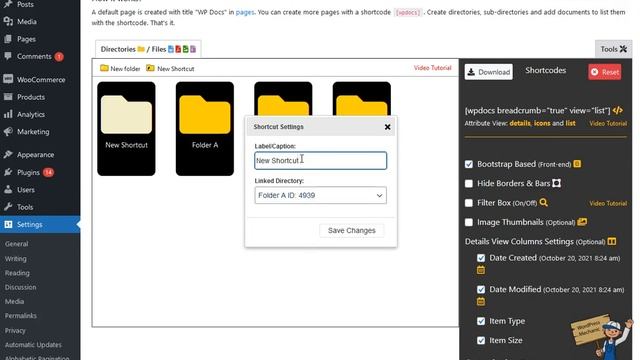Open WooCommerce menu

point(40,80)
